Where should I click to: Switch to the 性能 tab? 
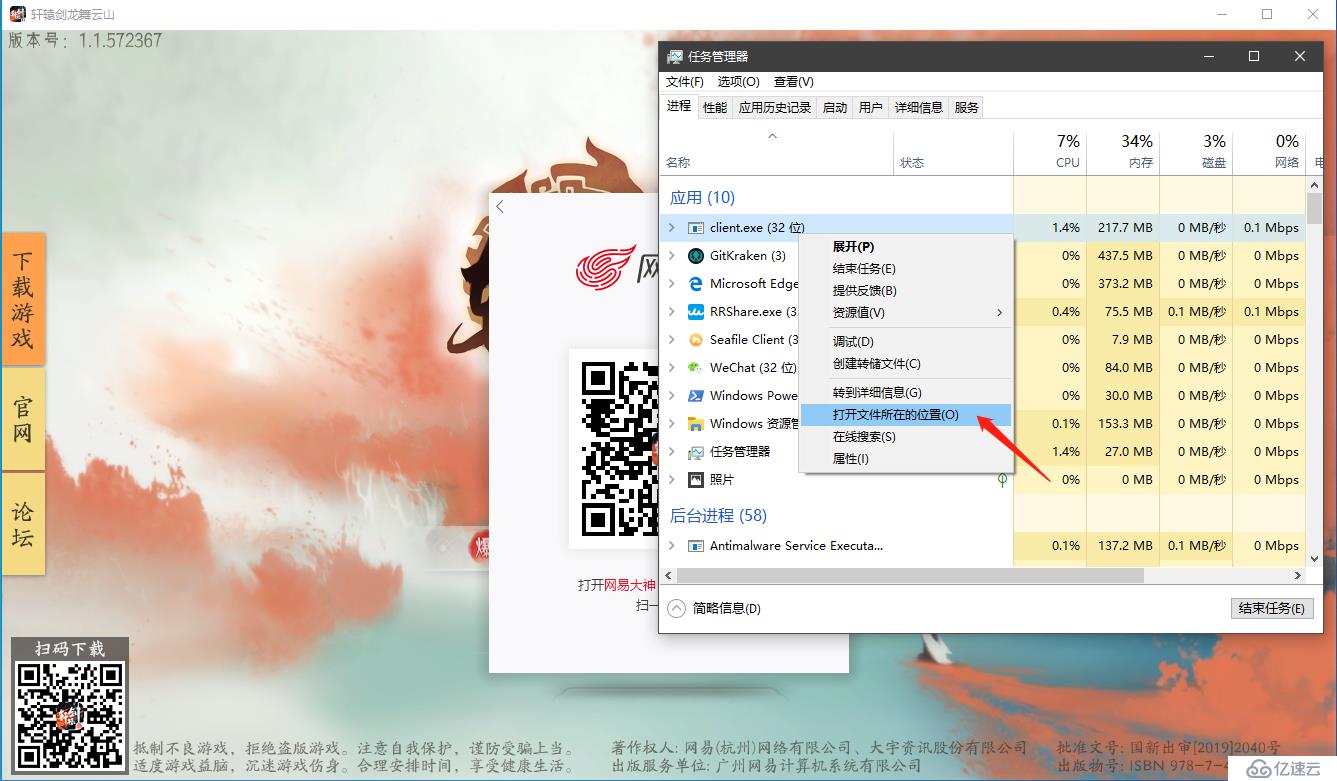click(x=715, y=107)
